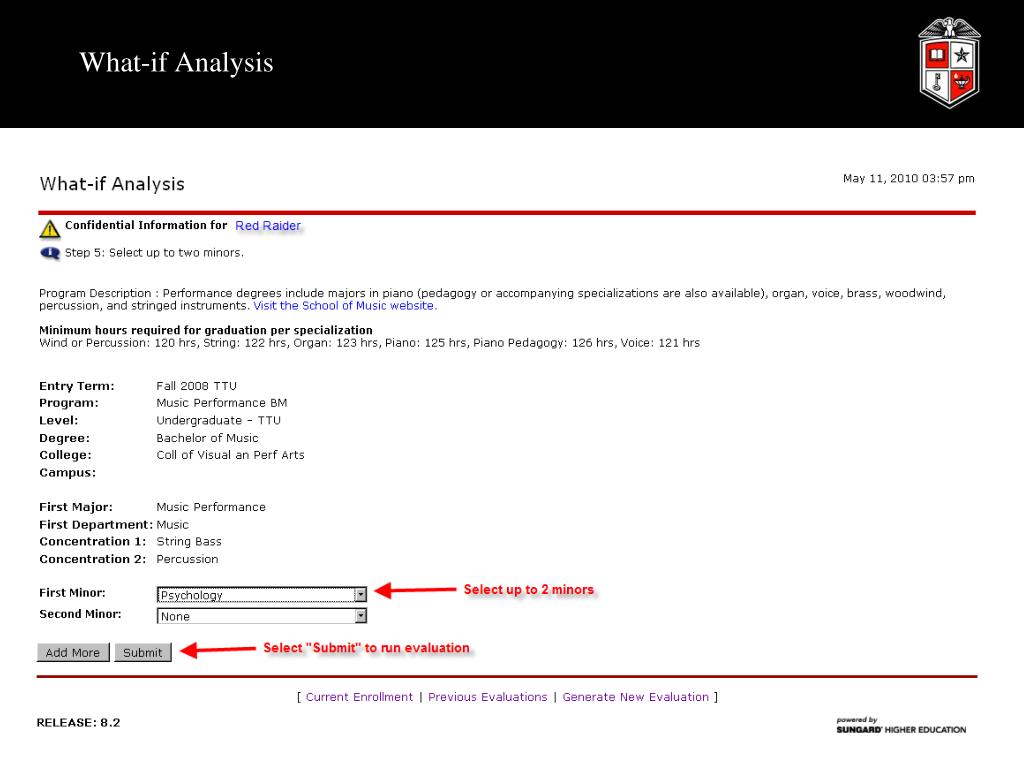The image size is (1024, 768).
Task: Click the 'Music Performance BM' program value
Action: click(222, 403)
